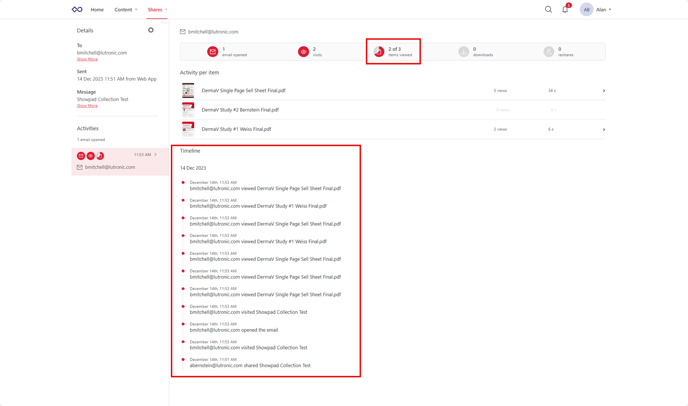
Task: Click the AB user avatar
Action: (586, 10)
